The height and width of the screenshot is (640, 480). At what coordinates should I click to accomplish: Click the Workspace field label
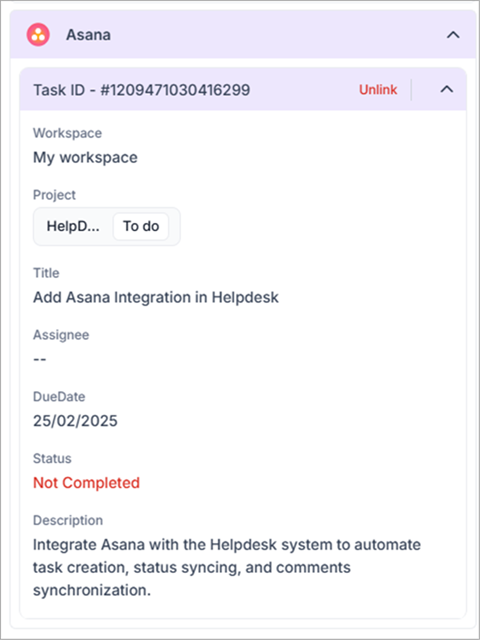(x=67, y=133)
